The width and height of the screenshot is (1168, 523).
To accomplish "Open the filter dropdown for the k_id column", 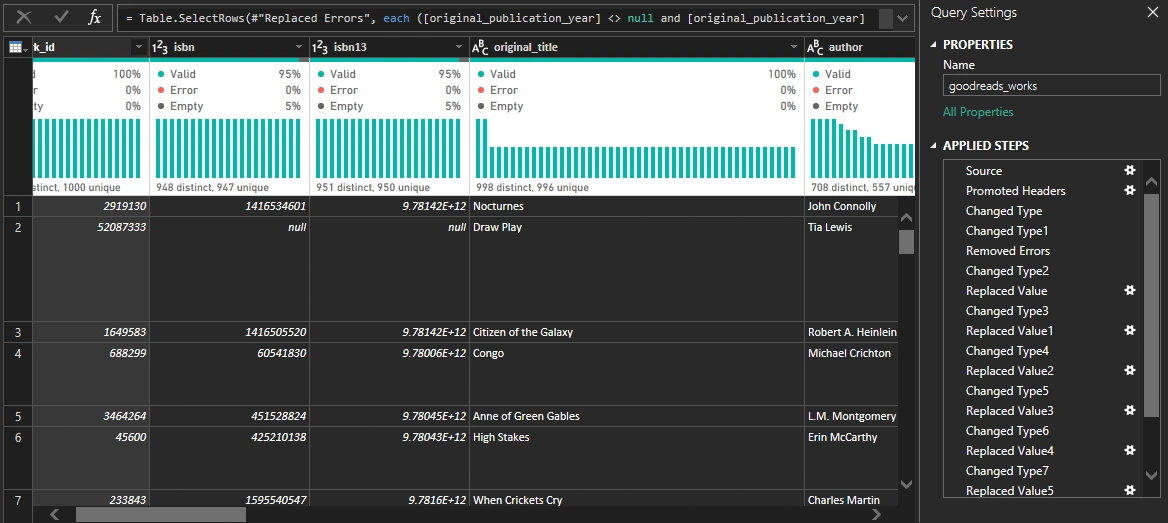I will click(x=138, y=48).
